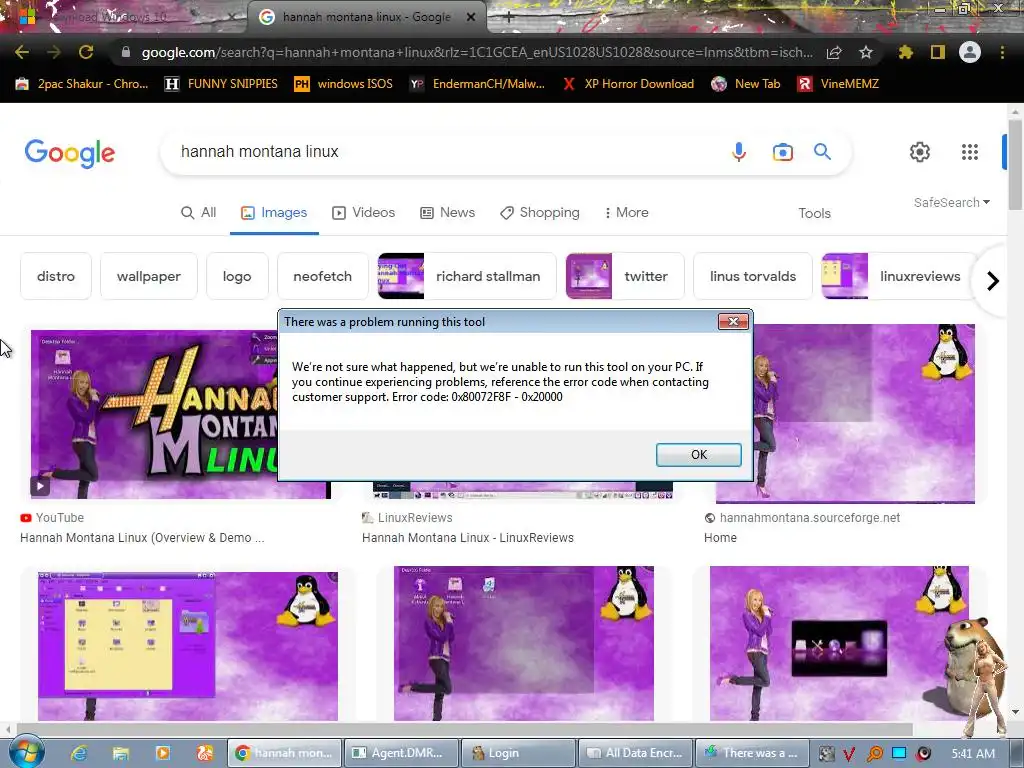Viewport: 1024px width, 768px height.
Task: Open windows ISOS bookmark
Action: [x=344, y=84]
